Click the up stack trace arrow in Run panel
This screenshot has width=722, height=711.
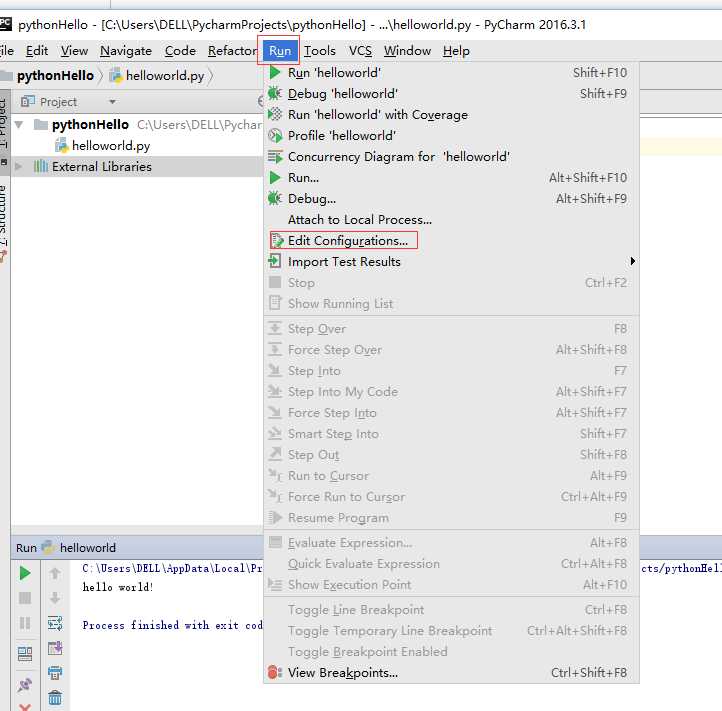point(55,573)
